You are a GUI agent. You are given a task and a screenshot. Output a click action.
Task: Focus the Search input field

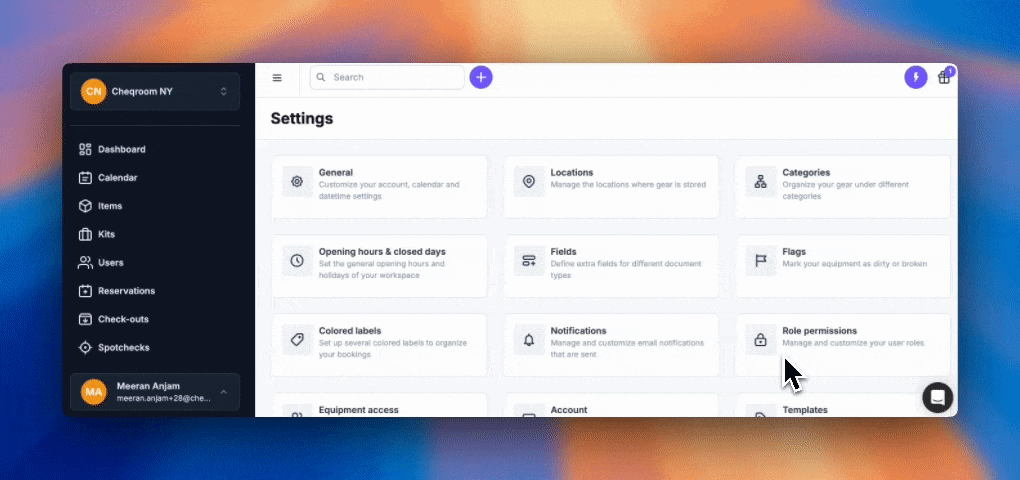coord(387,77)
